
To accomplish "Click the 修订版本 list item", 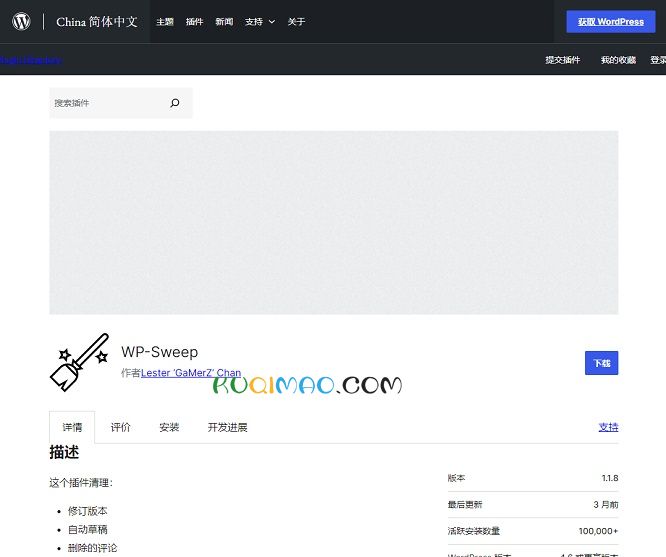I will pyautogui.click(x=87, y=511).
